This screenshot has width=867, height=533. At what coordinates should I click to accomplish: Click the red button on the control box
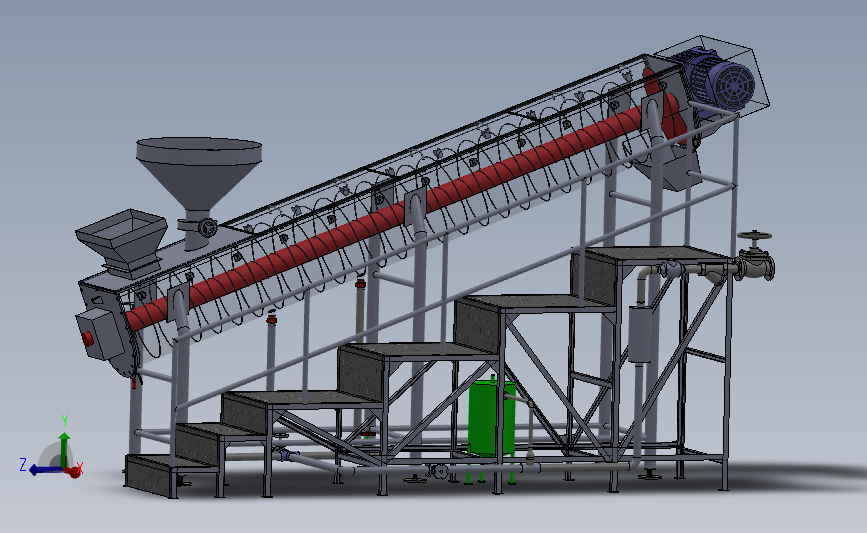(x=87, y=339)
